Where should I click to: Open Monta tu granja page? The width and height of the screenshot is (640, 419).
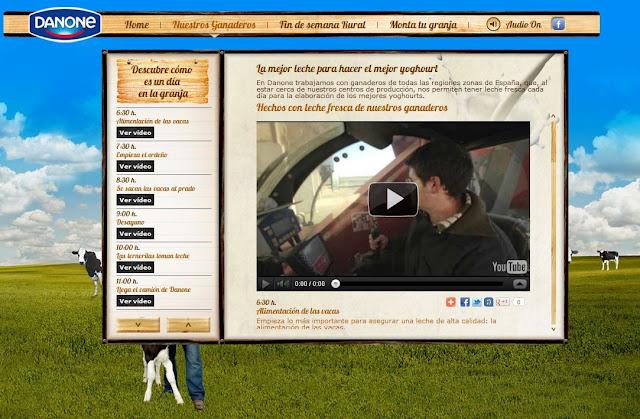coord(423,25)
